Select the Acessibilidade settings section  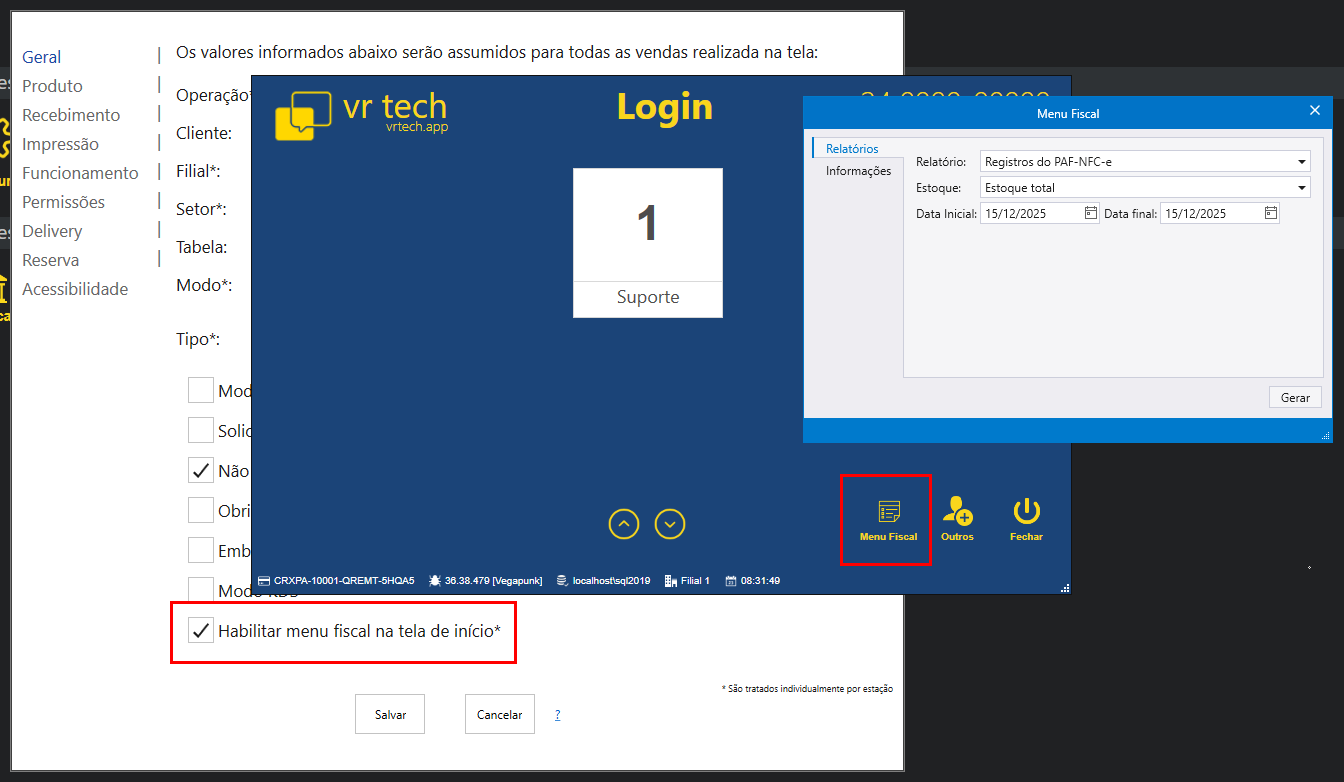75,289
